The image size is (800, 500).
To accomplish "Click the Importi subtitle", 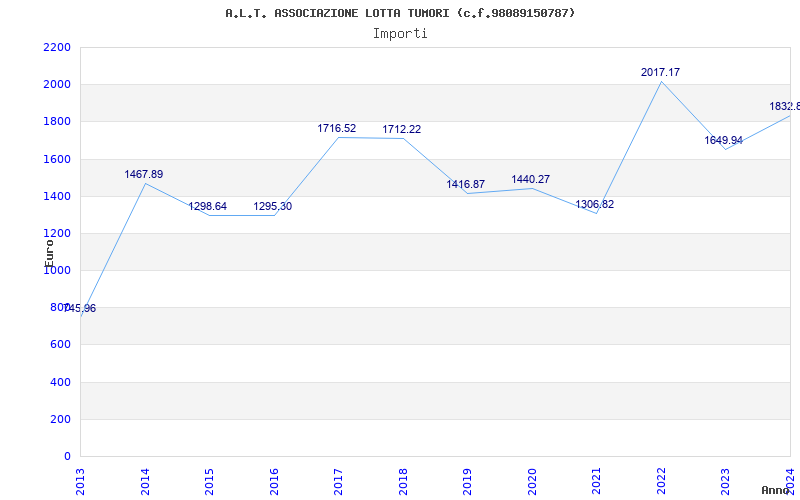I will (400, 34).
